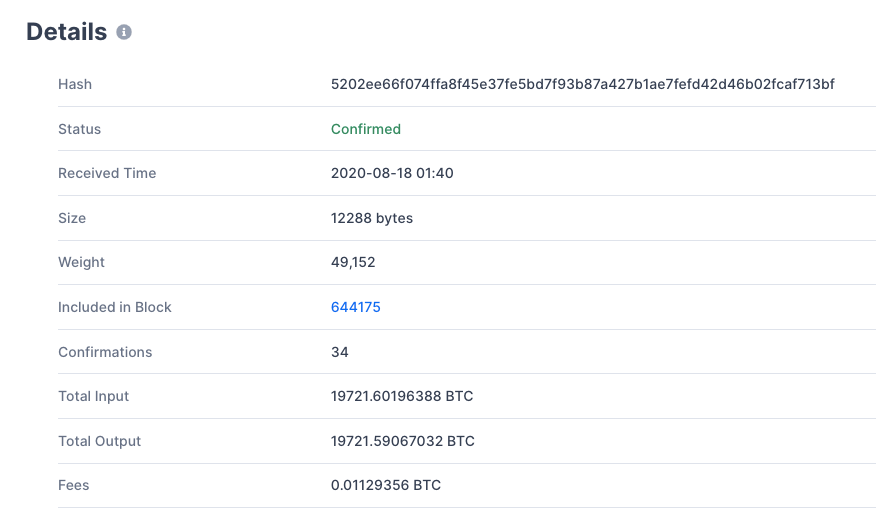Click the 12288 bytes size value
Image resolution: width=893 pixels, height=511 pixels.
[x=372, y=218]
